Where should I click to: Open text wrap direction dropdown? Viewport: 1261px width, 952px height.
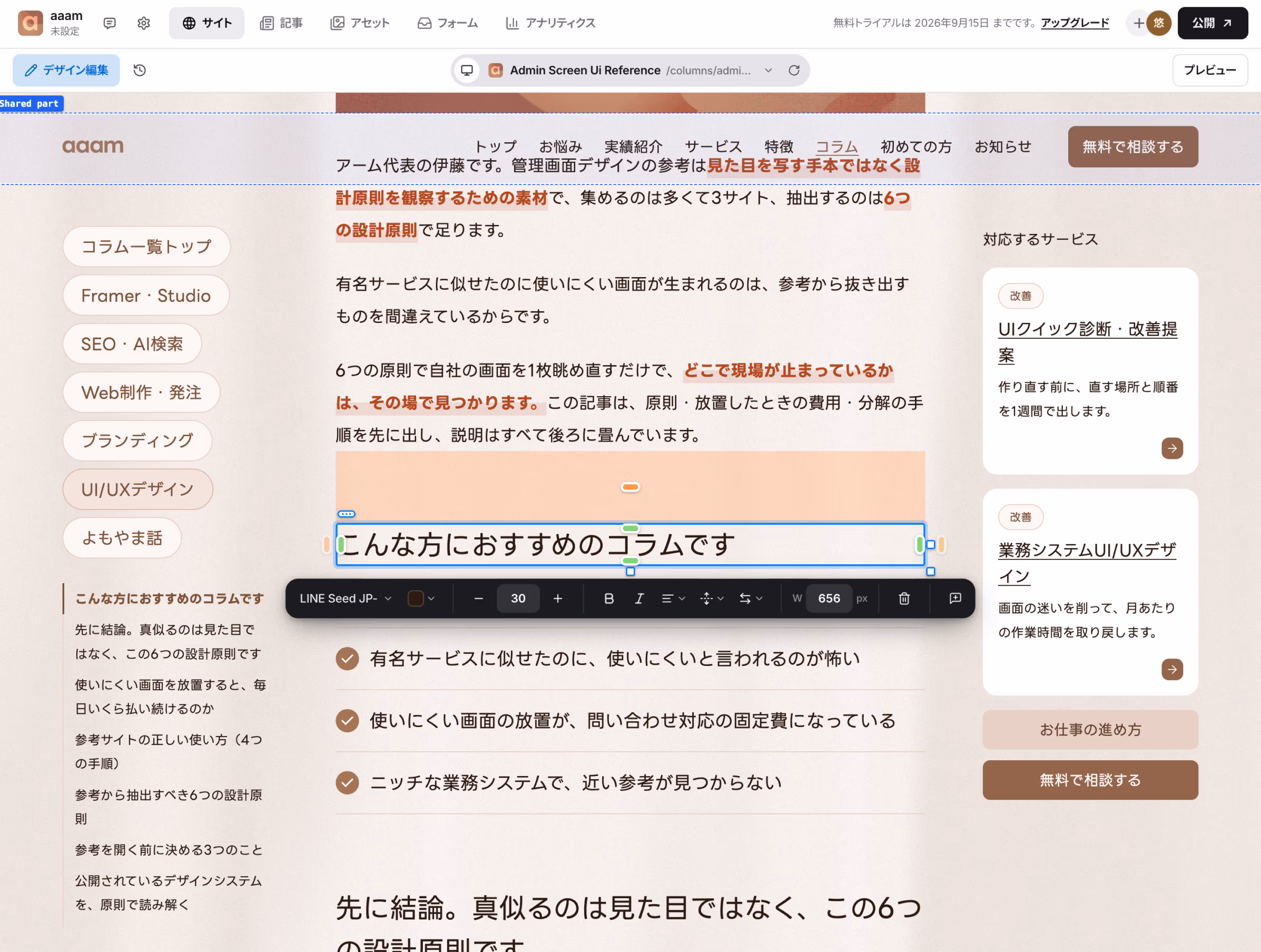click(751, 598)
